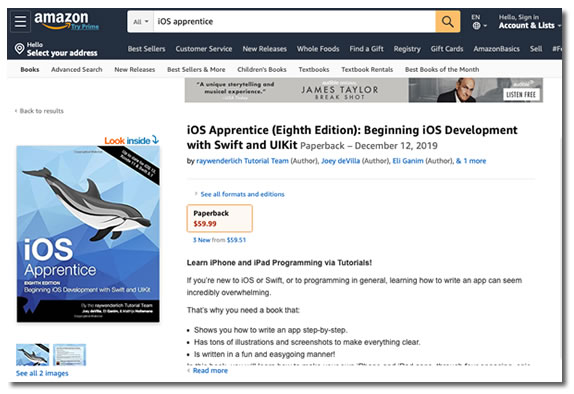Click 3 New from $59.51 link
The image size is (574, 394).
(219, 240)
